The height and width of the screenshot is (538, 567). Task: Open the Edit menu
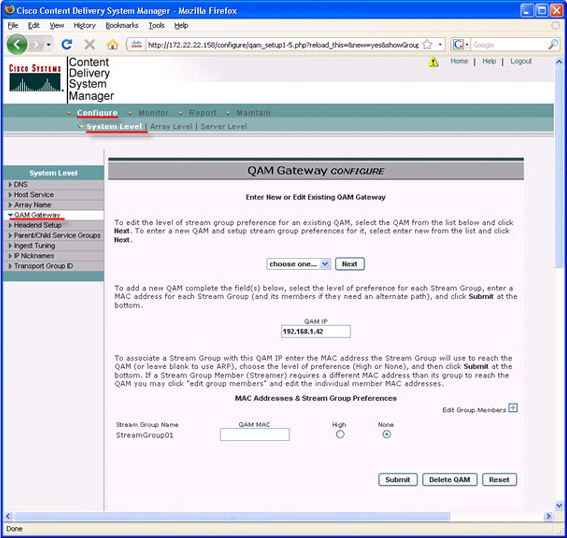click(x=34, y=25)
